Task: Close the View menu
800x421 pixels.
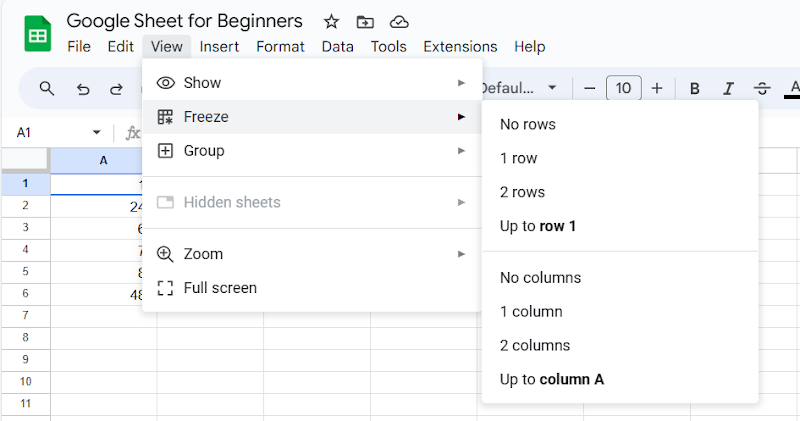Action: point(167,46)
